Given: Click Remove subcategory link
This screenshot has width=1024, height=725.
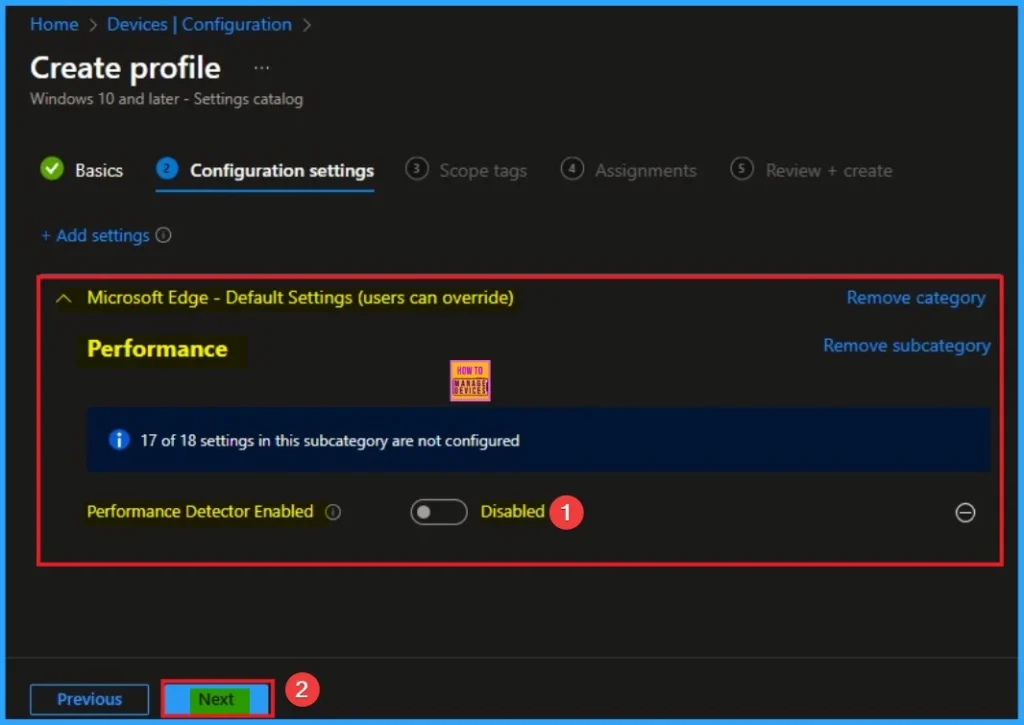Looking at the screenshot, I should tap(906, 346).
